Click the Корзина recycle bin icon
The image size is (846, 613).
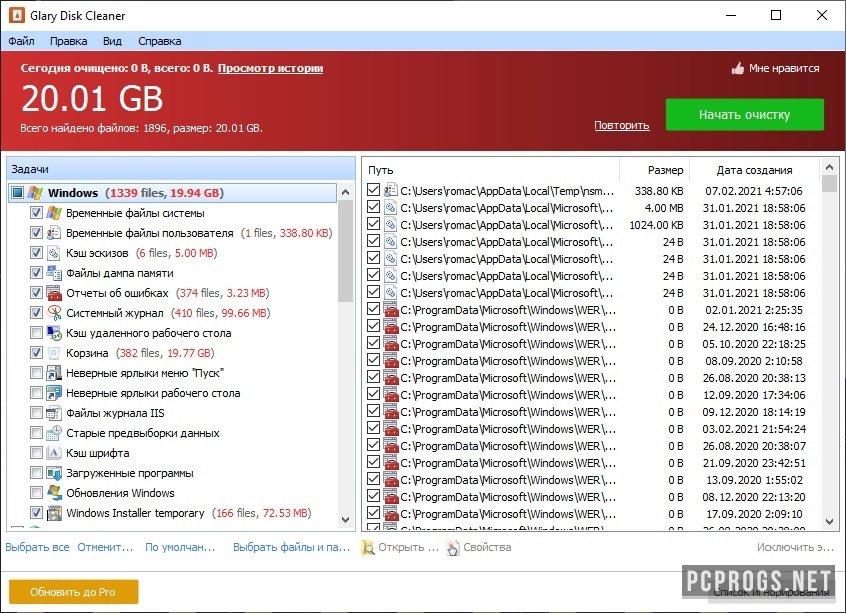click(x=54, y=353)
